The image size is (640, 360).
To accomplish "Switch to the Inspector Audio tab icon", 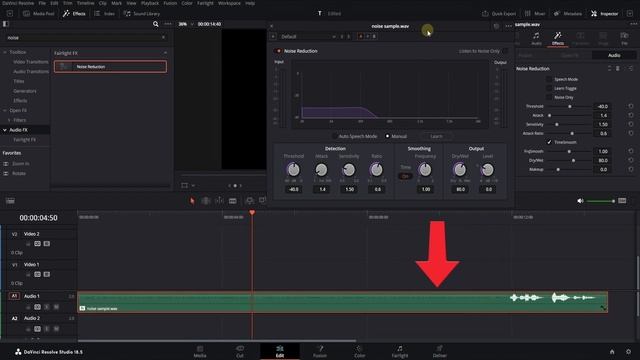I will click(x=536, y=38).
